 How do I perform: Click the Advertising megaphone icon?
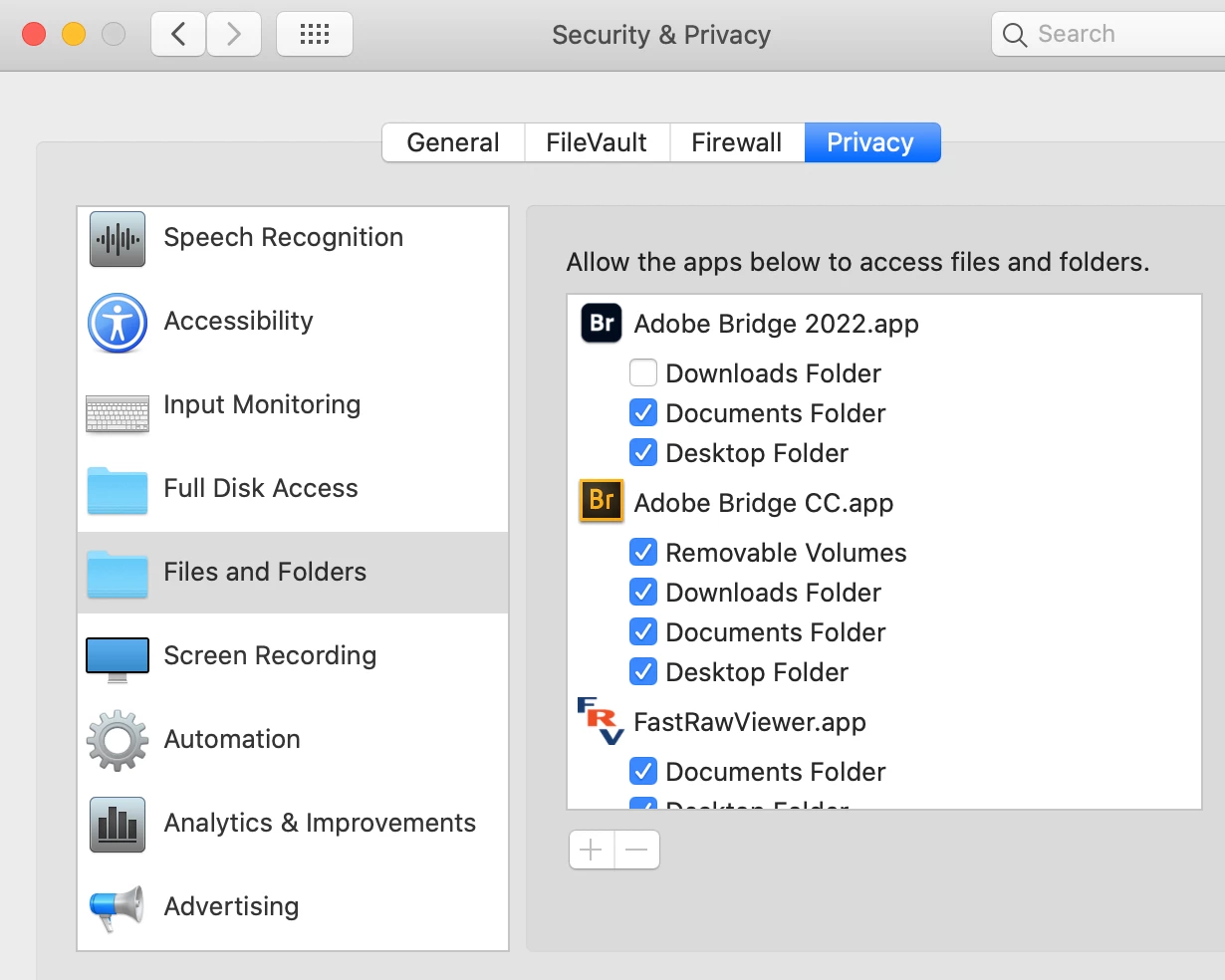(117, 907)
